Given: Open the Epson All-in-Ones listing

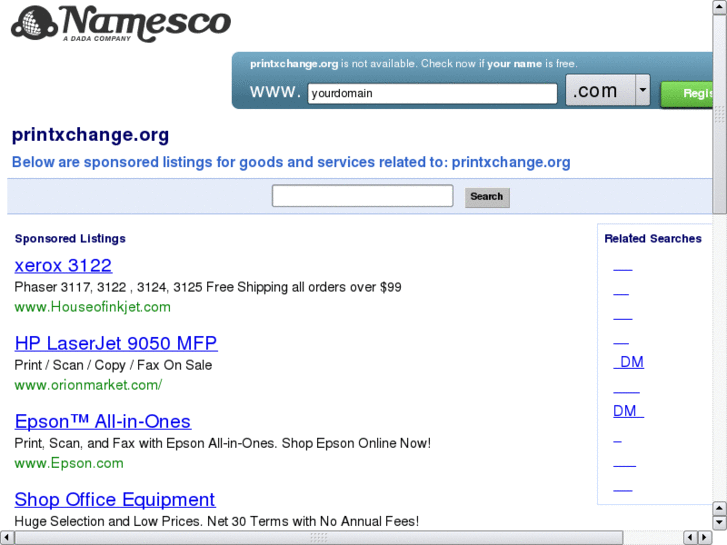Looking at the screenshot, I should coord(102,422).
